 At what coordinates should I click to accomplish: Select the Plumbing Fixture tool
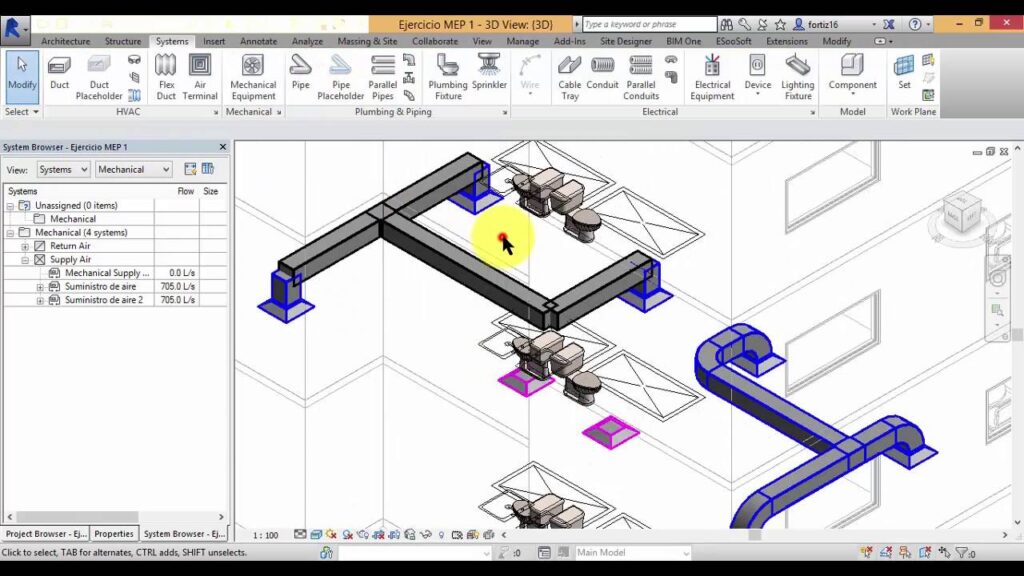(448, 76)
